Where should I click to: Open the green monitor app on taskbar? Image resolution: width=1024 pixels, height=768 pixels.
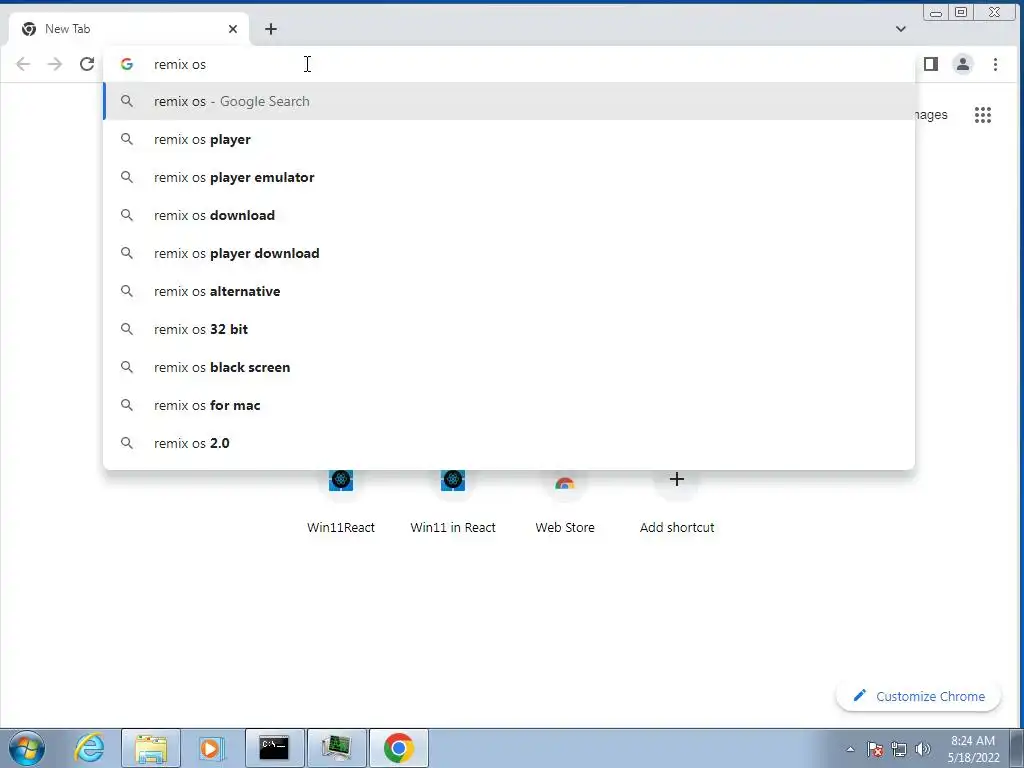(336, 748)
